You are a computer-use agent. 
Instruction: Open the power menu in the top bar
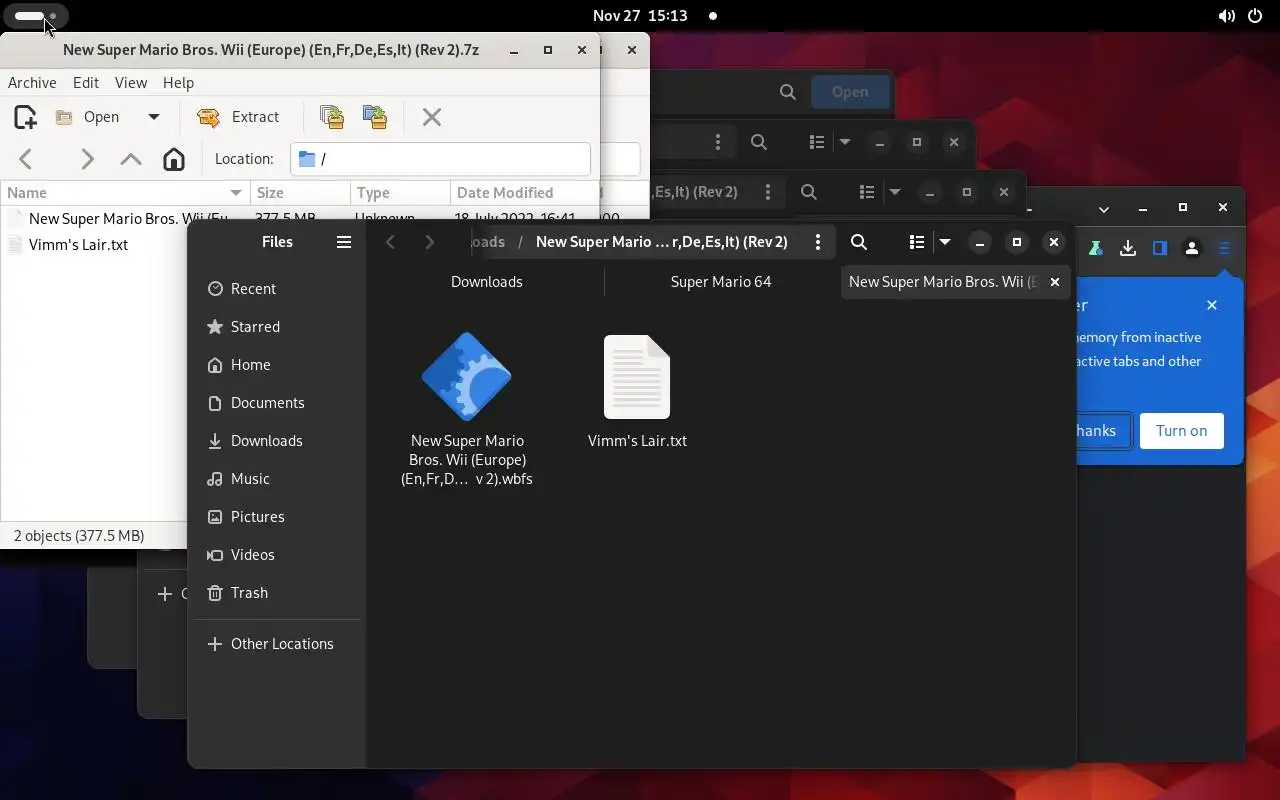coord(1256,16)
